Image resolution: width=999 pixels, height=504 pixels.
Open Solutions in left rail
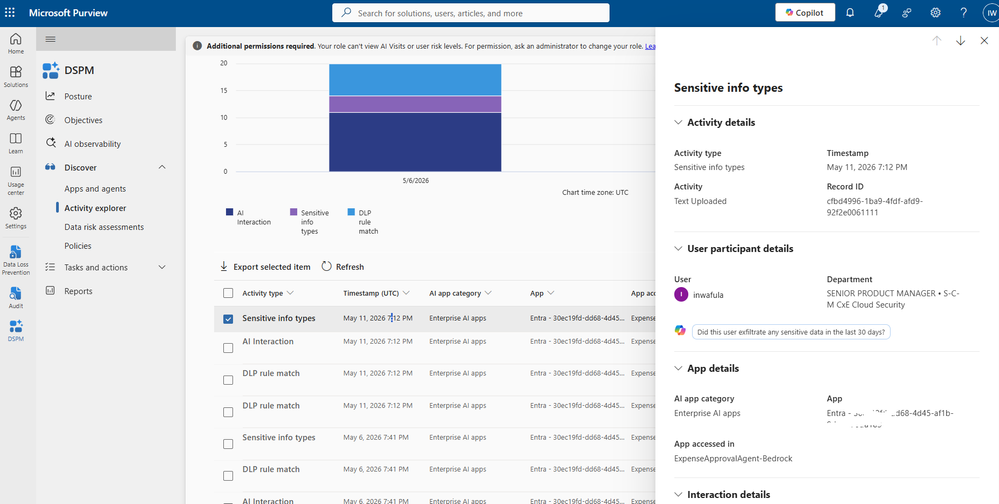[16, 76]
